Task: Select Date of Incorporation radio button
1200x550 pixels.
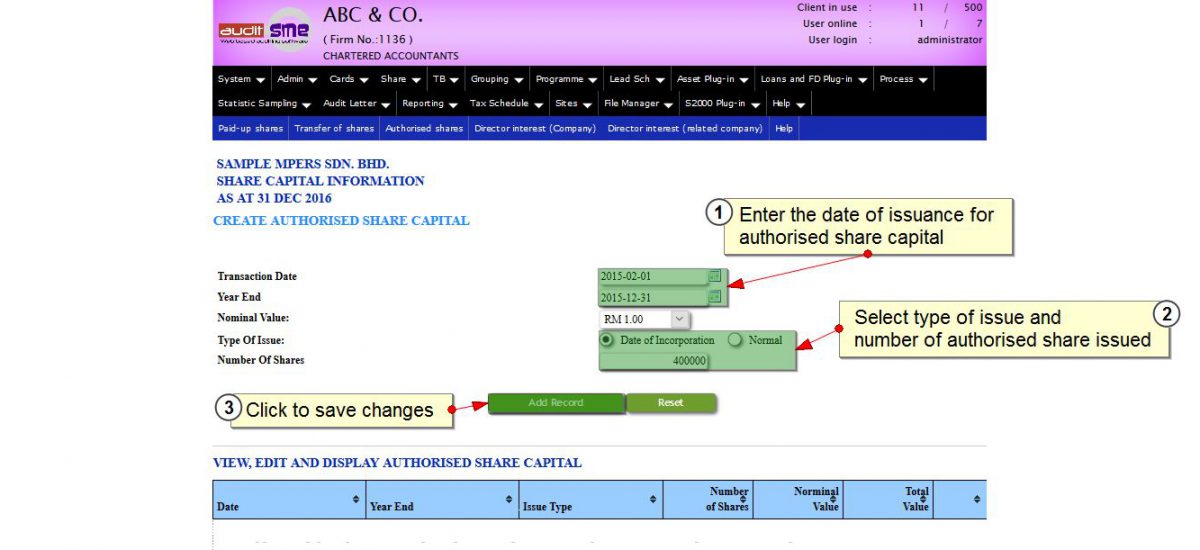Action: tap(607, 340)
